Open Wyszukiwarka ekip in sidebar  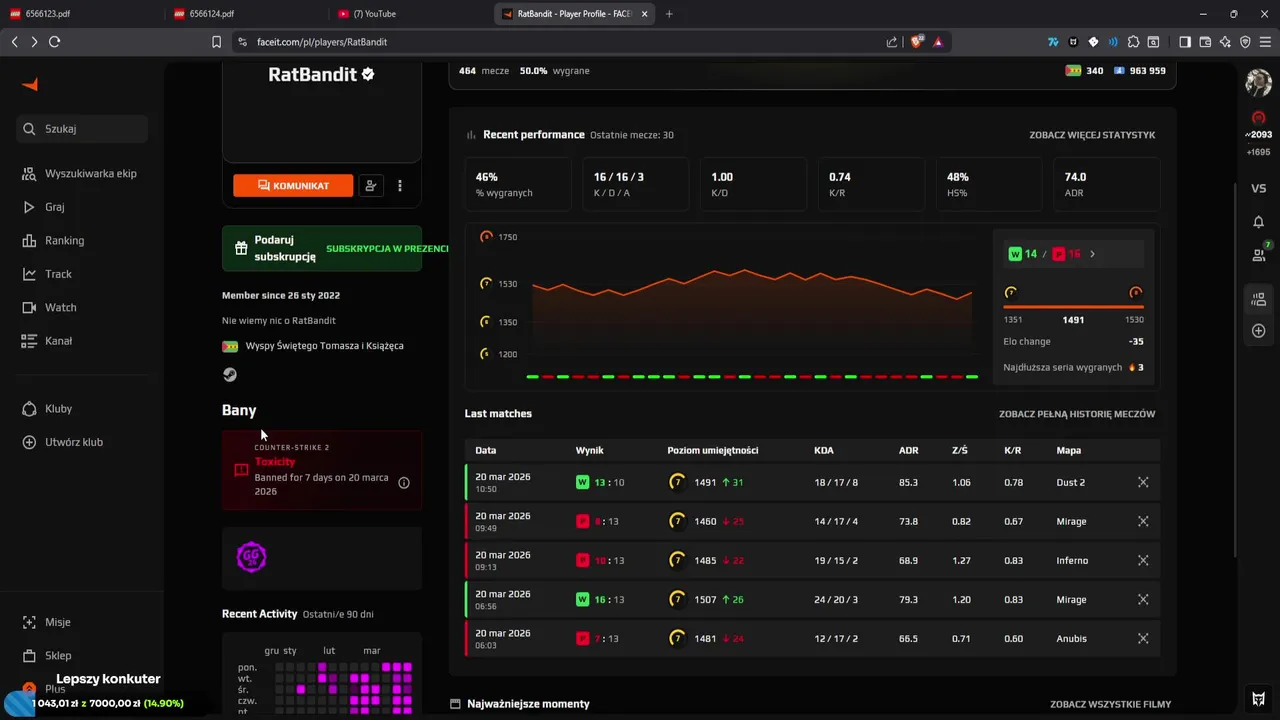point(79,174)
